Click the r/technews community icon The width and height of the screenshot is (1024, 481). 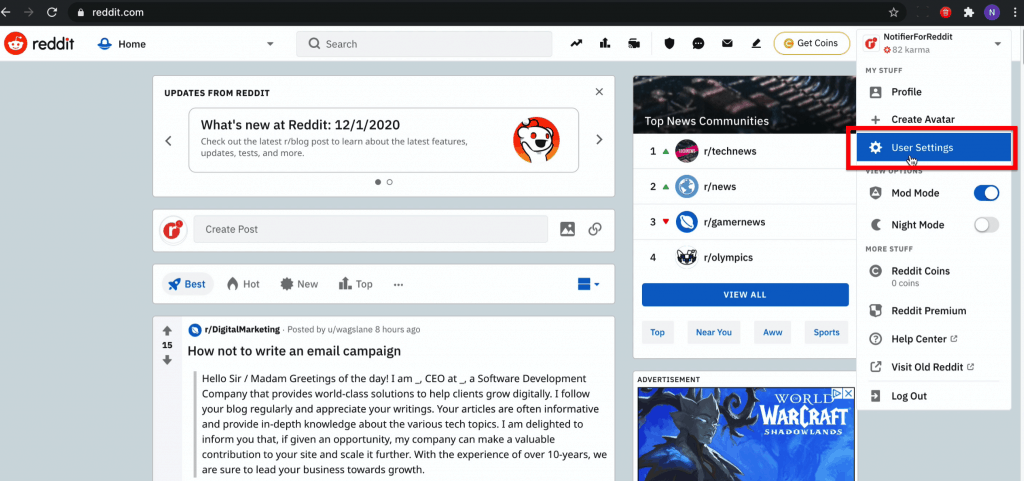coord(686,151)
